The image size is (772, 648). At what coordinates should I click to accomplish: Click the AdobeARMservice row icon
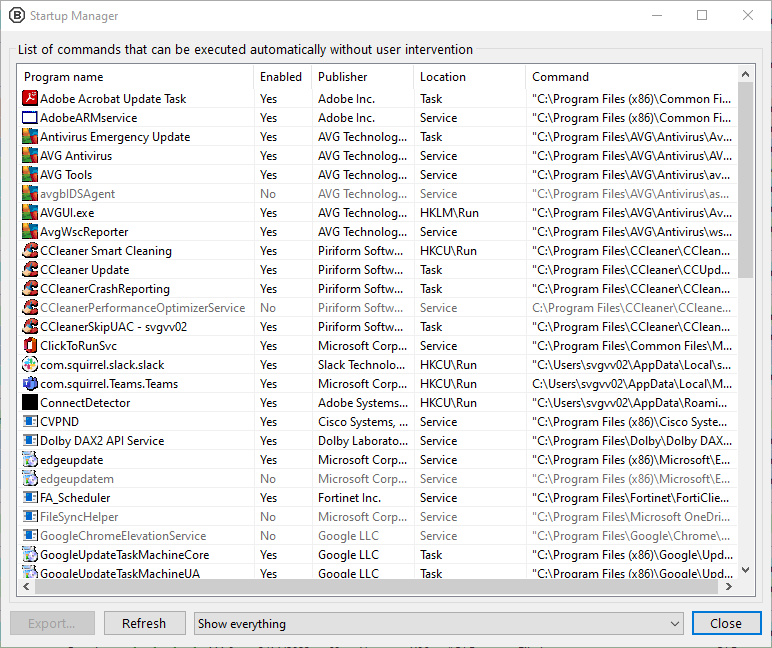tap(30, 118)
